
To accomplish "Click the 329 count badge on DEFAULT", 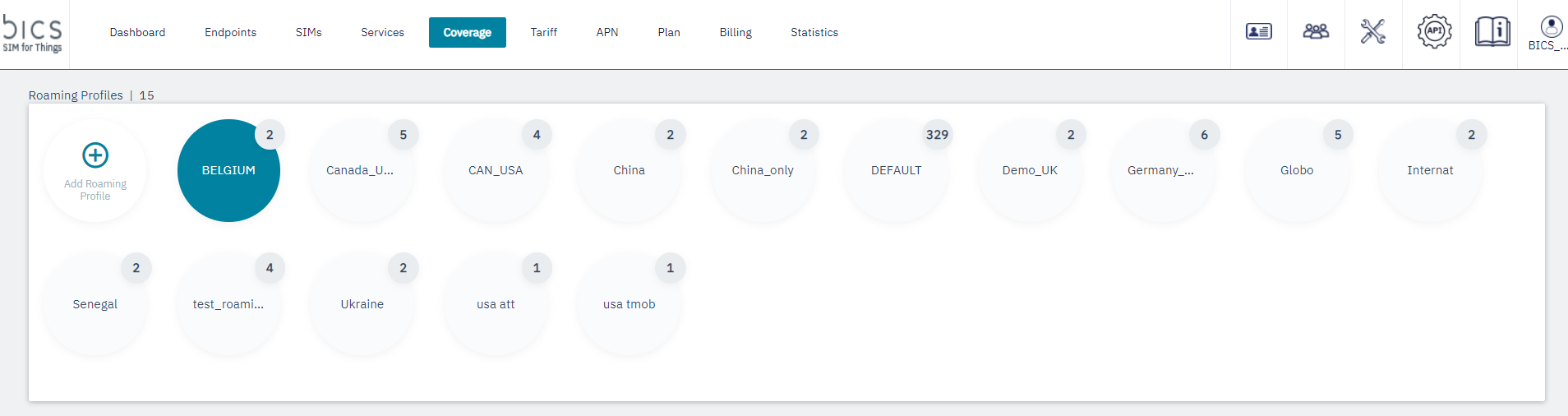I will (x=937, y=135).
